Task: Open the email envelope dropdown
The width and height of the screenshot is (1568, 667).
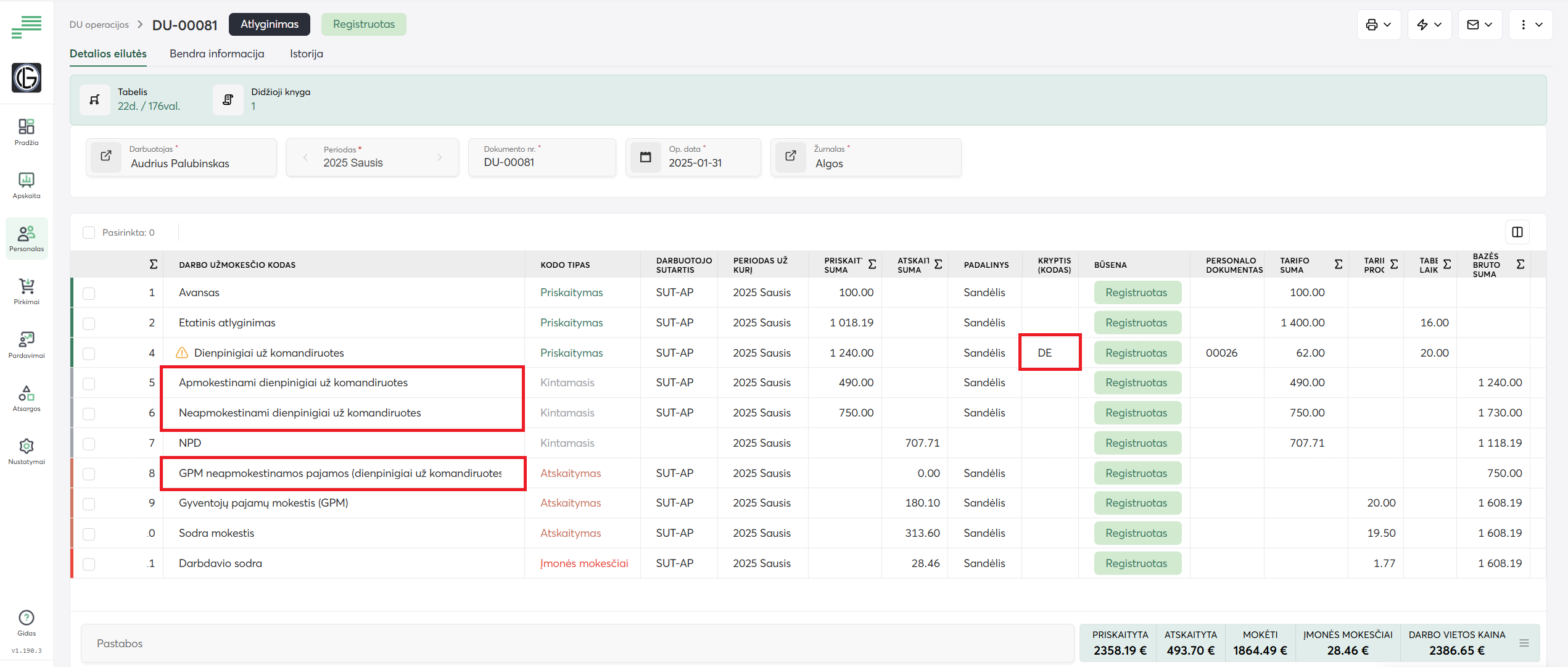Action: click(x=1480, y=25)
